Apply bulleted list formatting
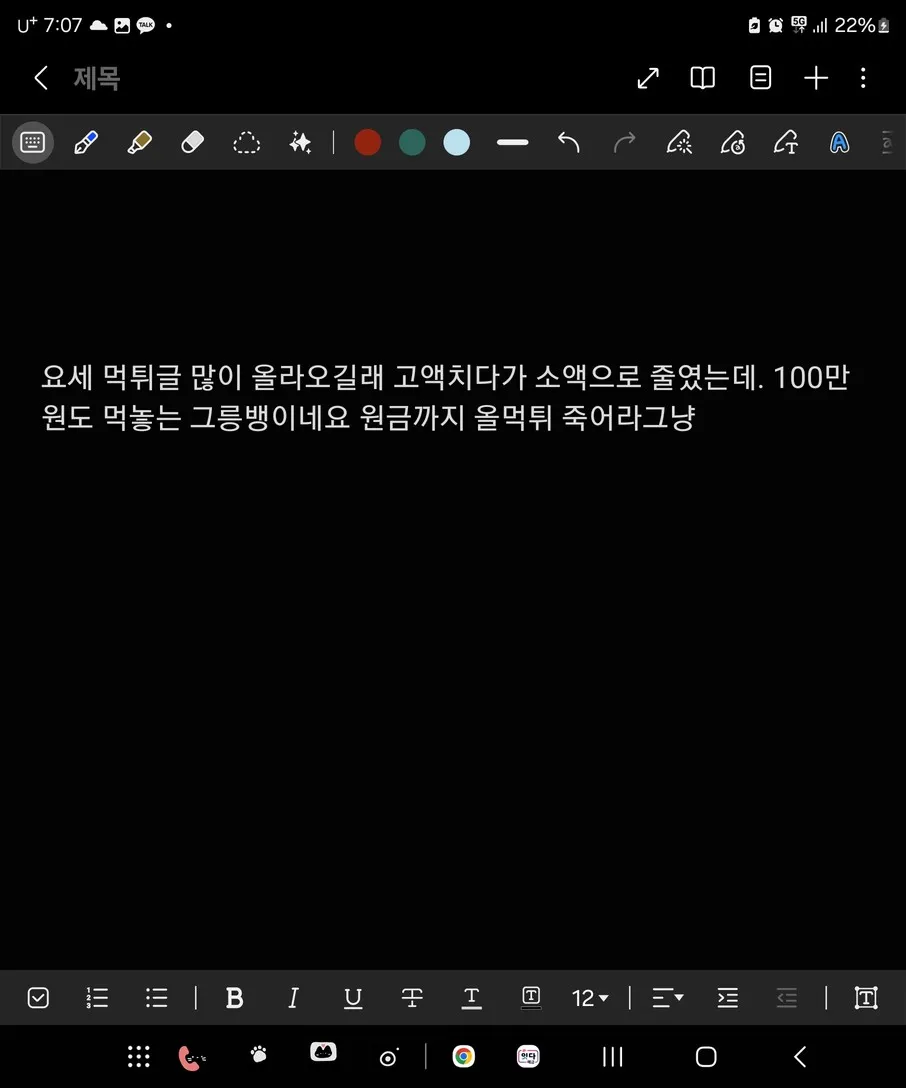The width and height of the screenshot is (906, 1088). click(x=156, y=998)
